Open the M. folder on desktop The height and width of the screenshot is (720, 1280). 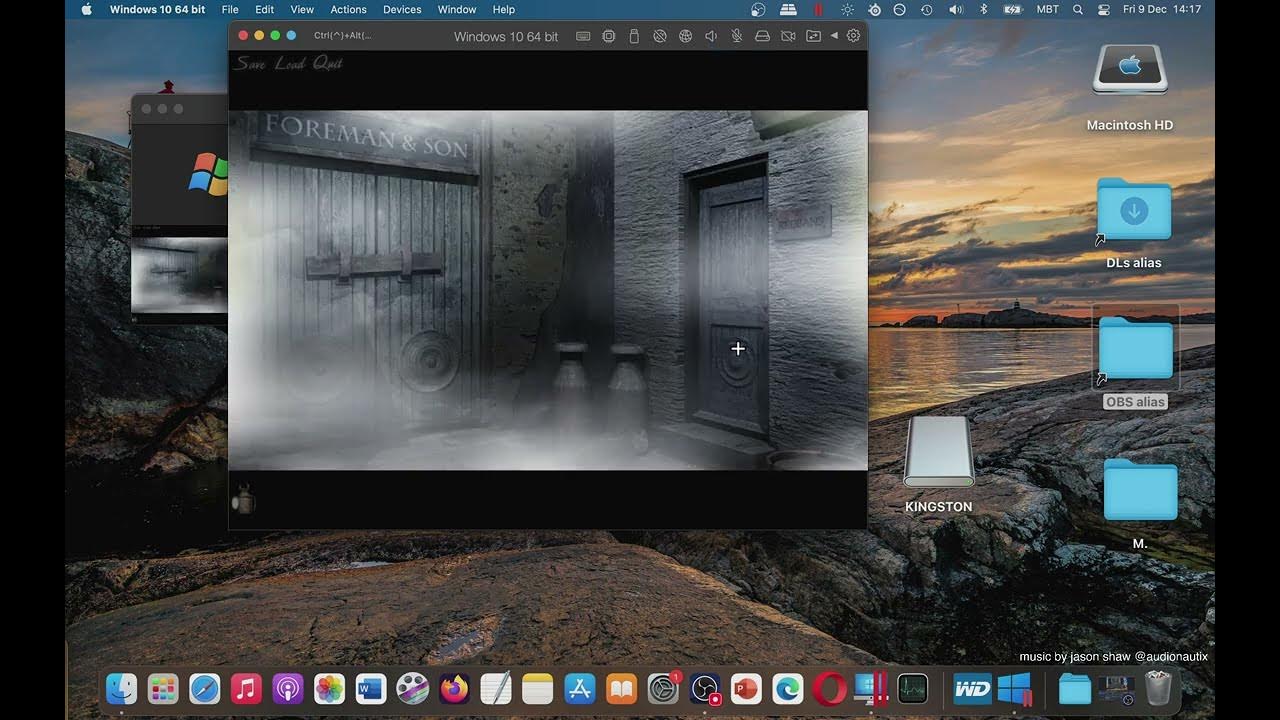pyautogui.click(x=1140, y=490)
